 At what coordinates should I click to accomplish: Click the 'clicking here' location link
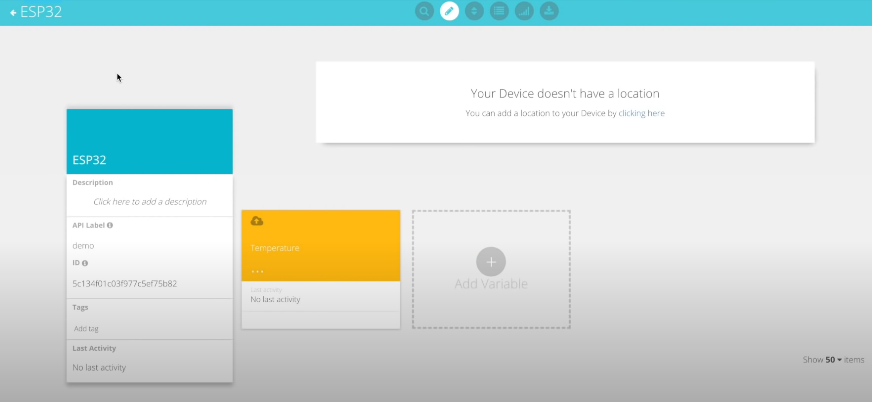click(x=641, y=113)
